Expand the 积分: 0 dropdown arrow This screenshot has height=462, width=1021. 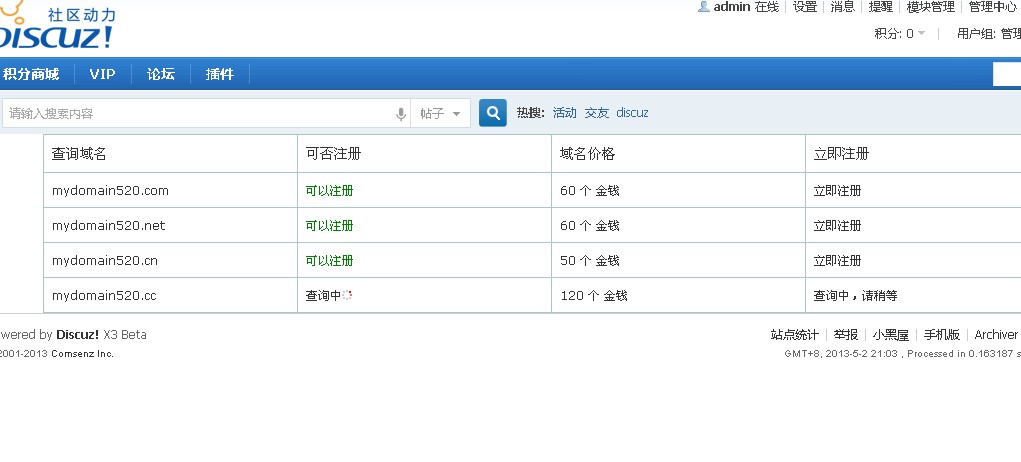(921, 34)
